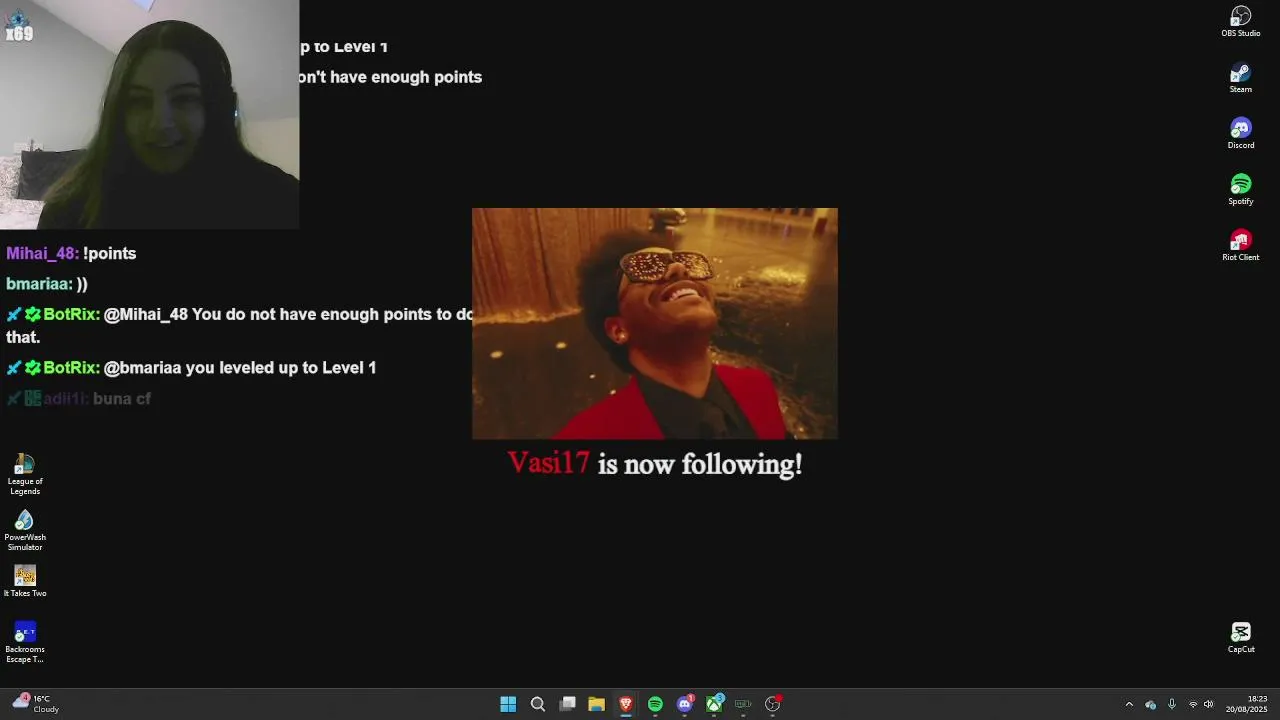This screenshot has width=1280, height=720.
Task: Open the clock showing 18:23 20/08/2025
Action: [1247, 704]
